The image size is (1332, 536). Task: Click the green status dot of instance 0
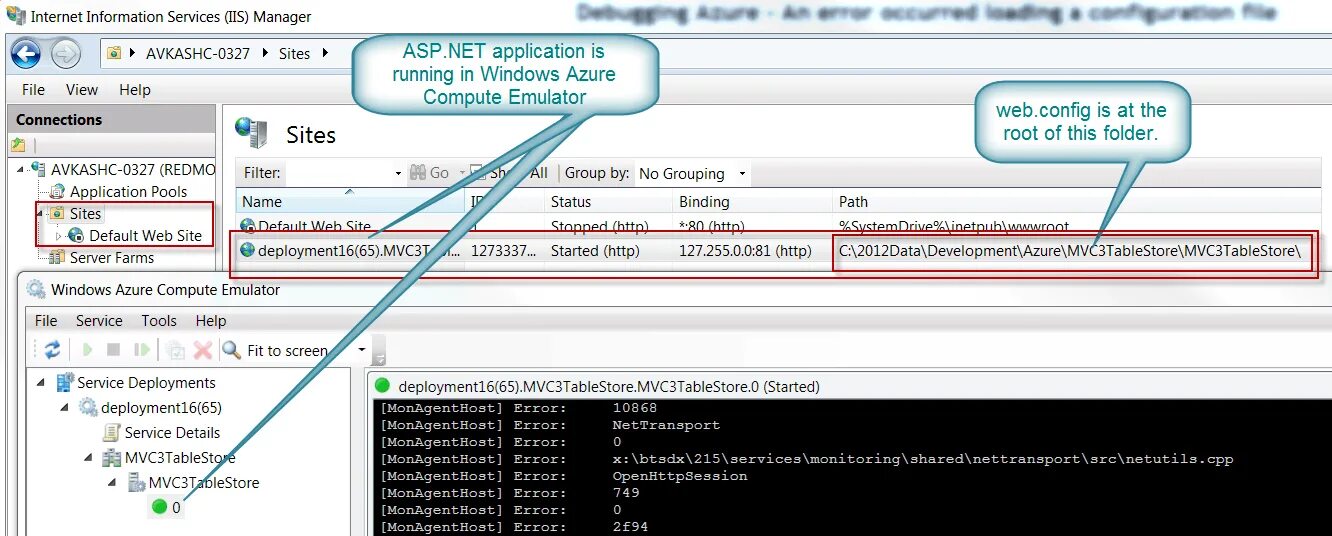click(x=159, y=507)
